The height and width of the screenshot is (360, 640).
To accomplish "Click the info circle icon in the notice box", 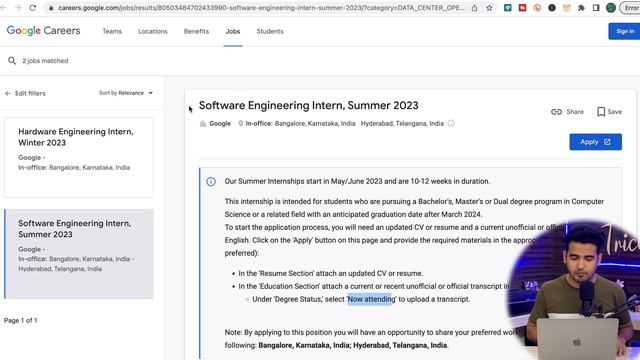I will coord(211,182).
